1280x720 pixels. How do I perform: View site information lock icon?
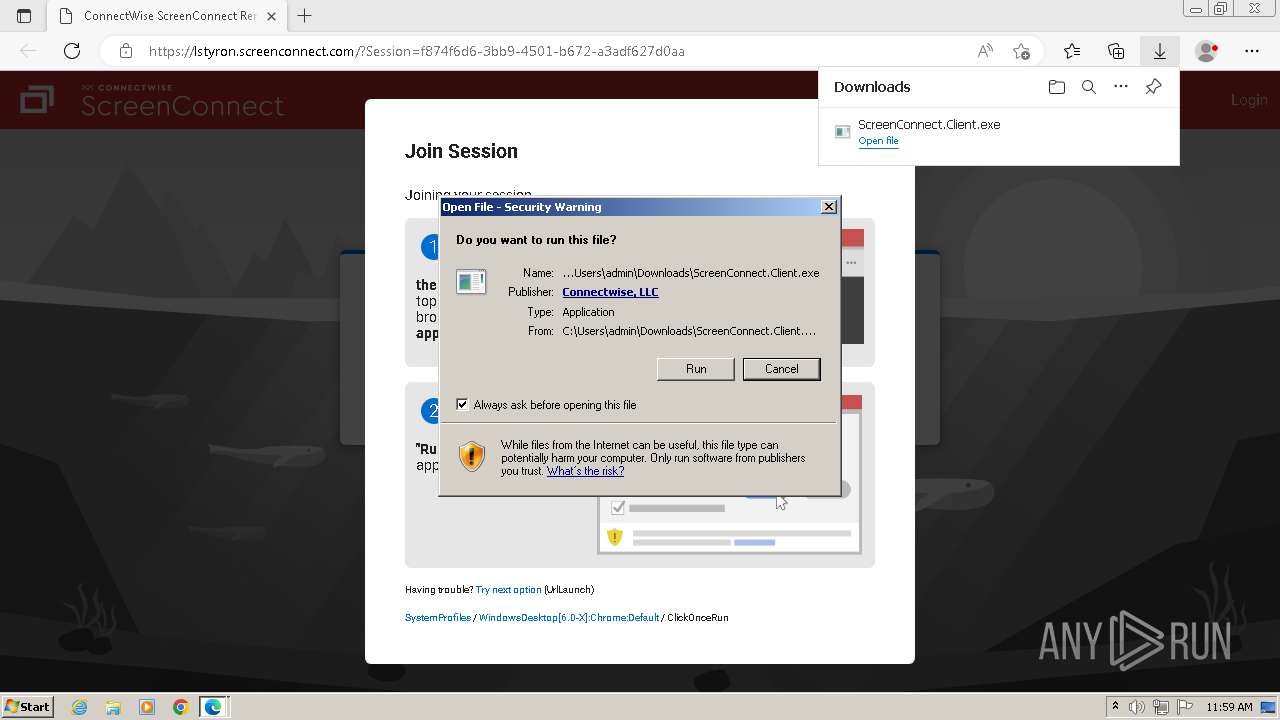click(125, 51)
